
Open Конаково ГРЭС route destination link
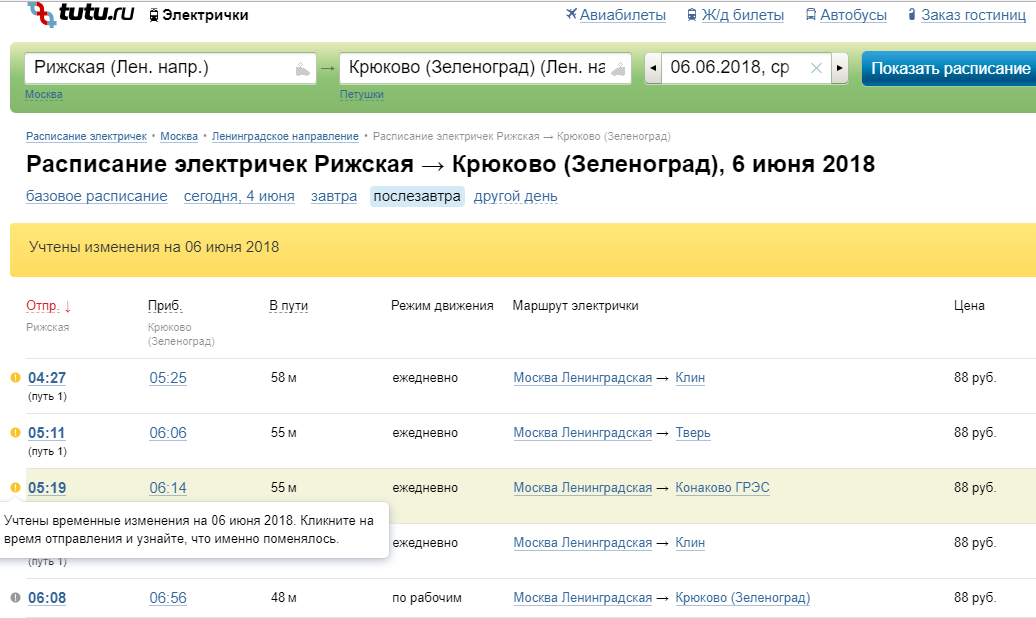(723, 488)
